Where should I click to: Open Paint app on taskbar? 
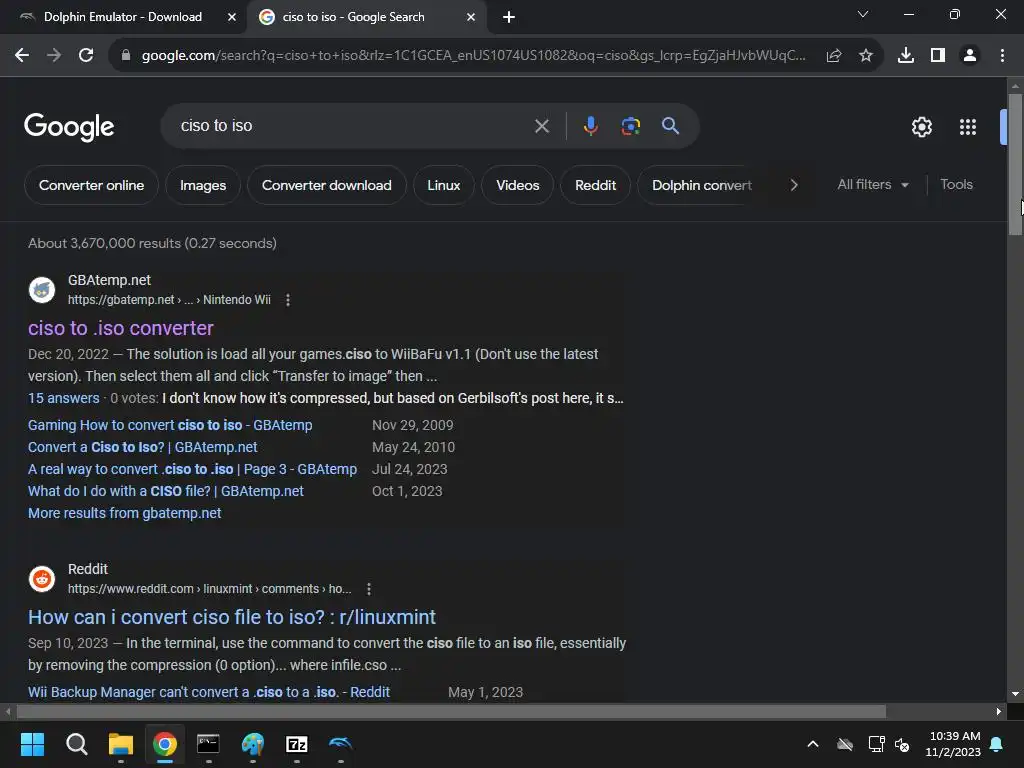point(253,744)
